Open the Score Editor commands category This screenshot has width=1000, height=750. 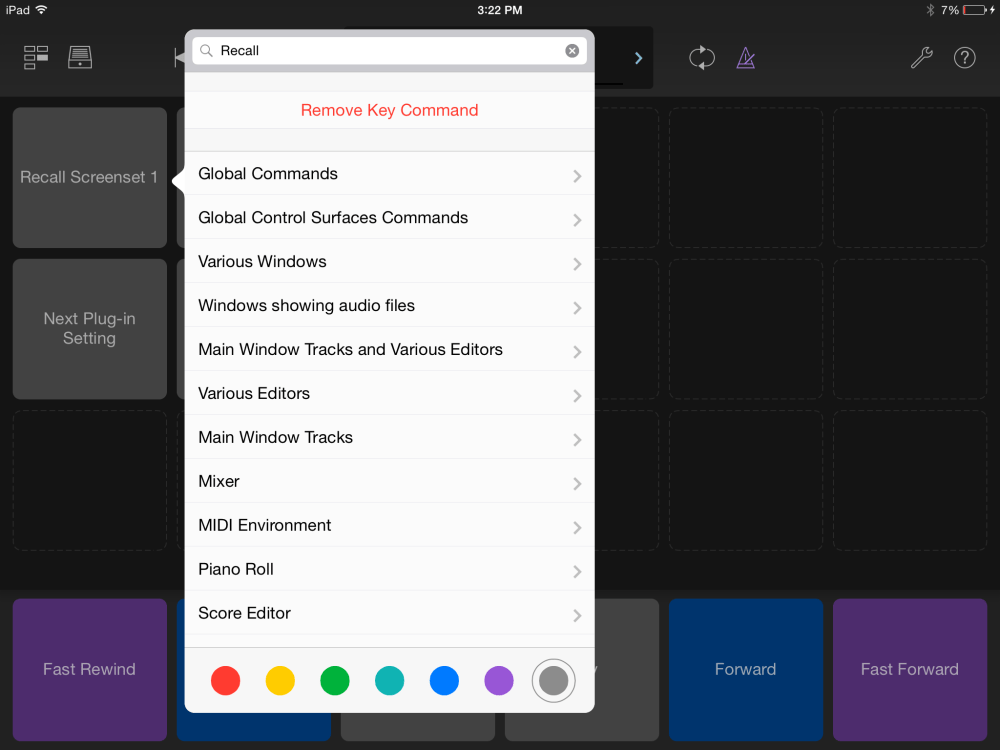(389, 613)
